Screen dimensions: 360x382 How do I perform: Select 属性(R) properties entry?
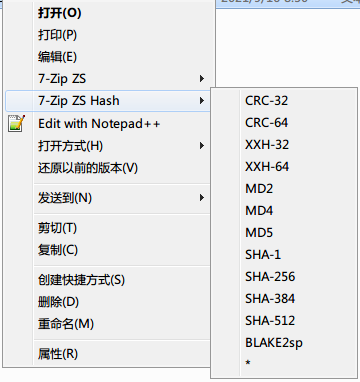[x=58, y=354]
